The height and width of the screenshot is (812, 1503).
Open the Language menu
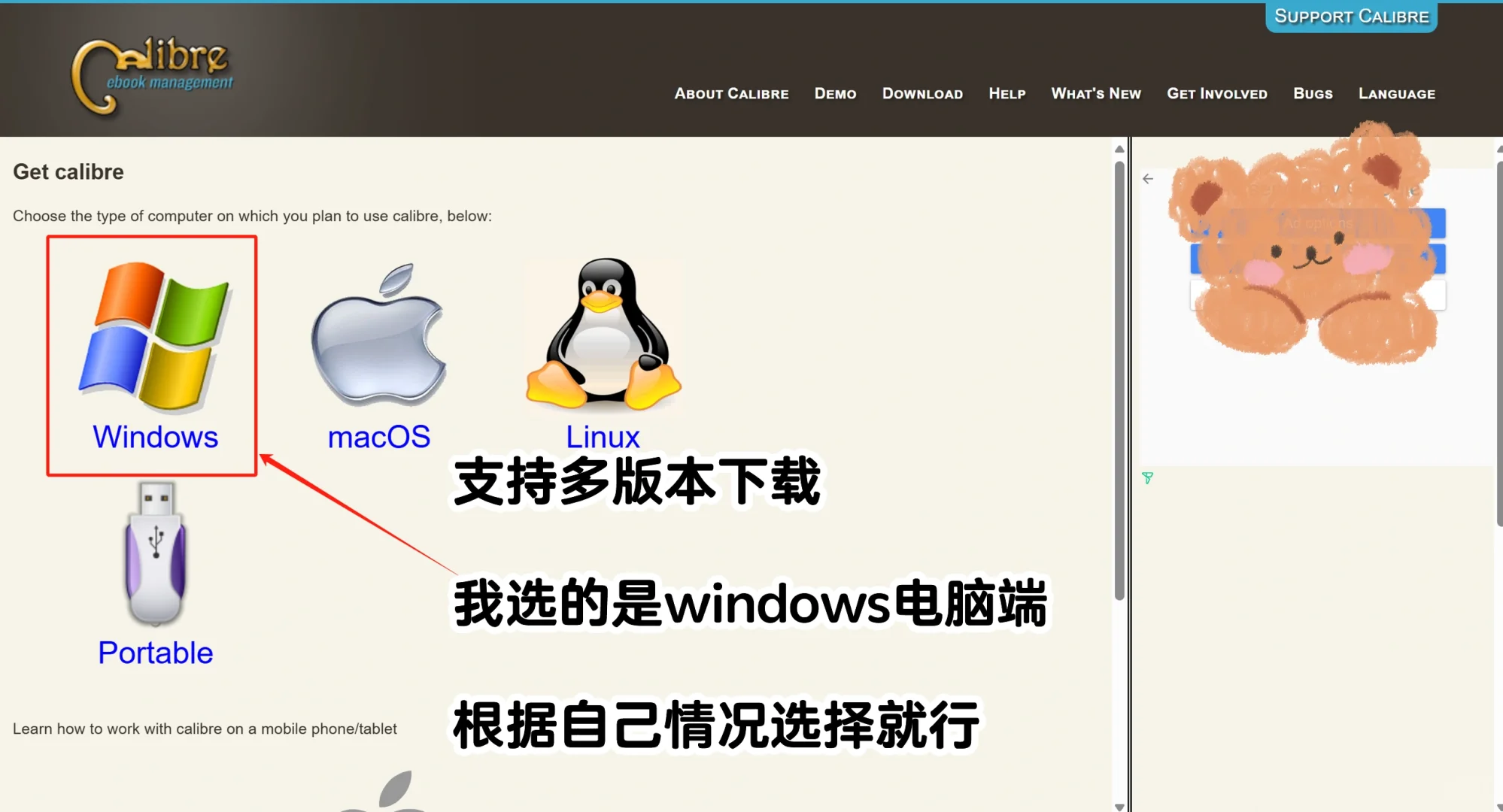(1397, 94)
